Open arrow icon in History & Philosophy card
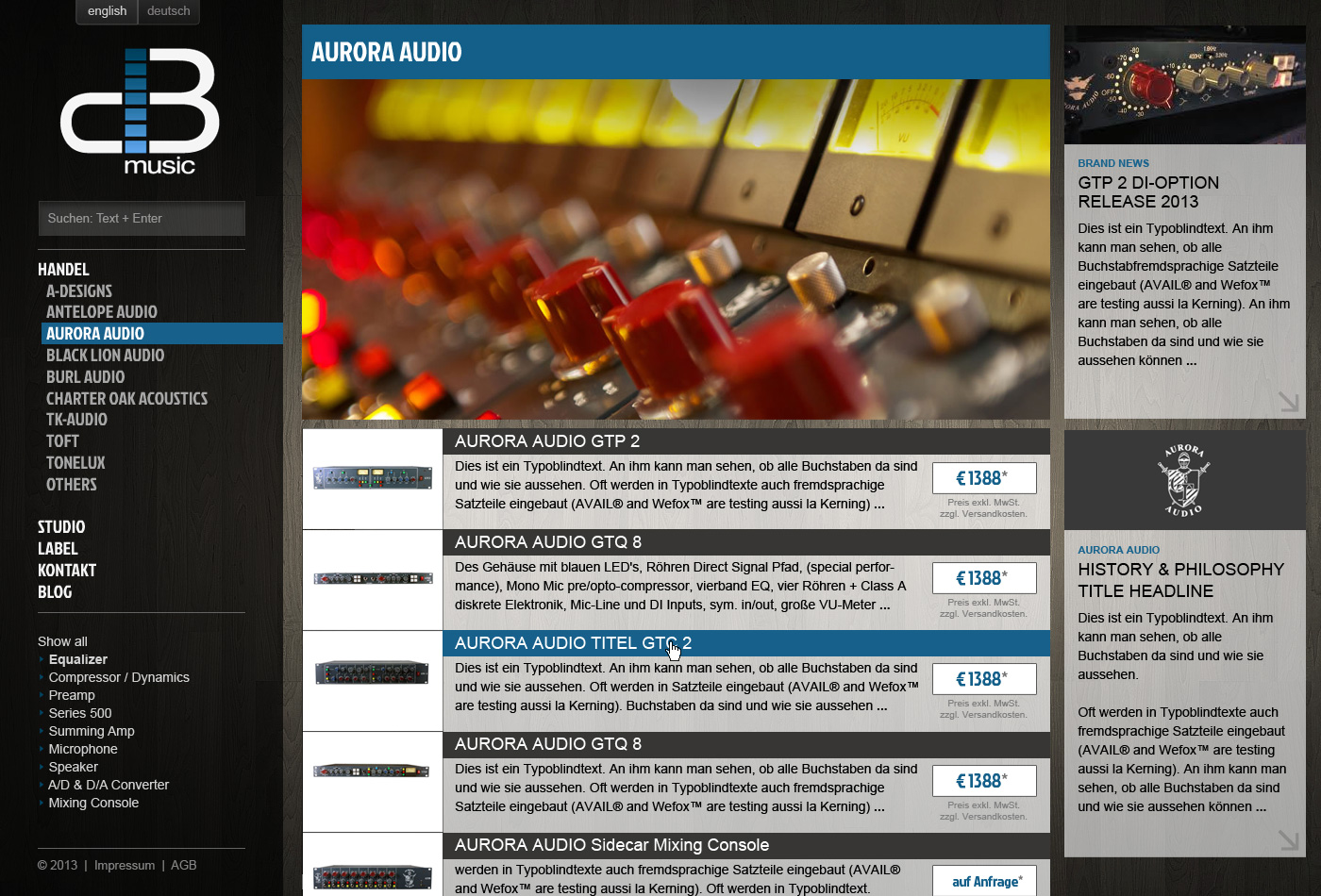 (1288, 839)
